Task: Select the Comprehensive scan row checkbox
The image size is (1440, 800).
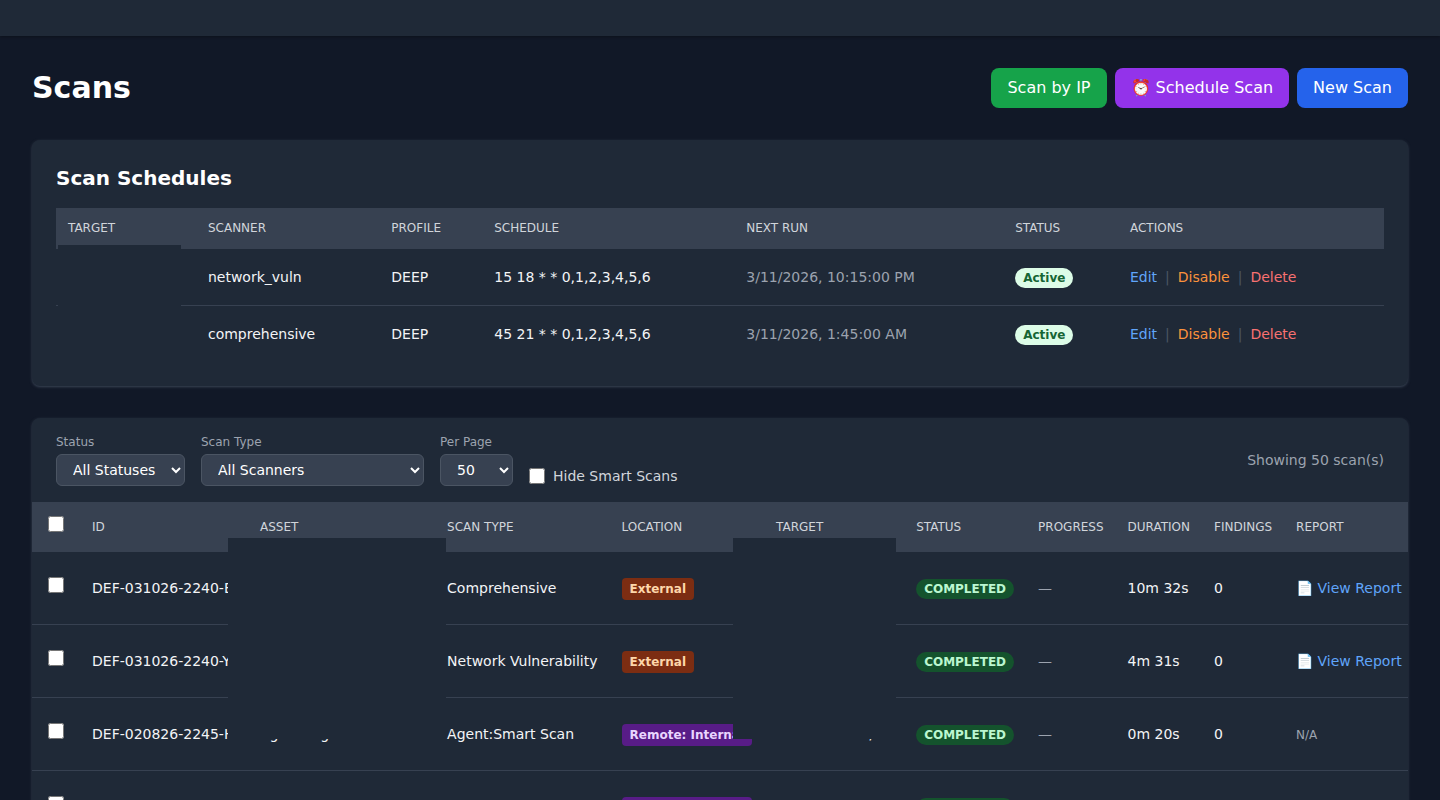Action: coord(56,585)
